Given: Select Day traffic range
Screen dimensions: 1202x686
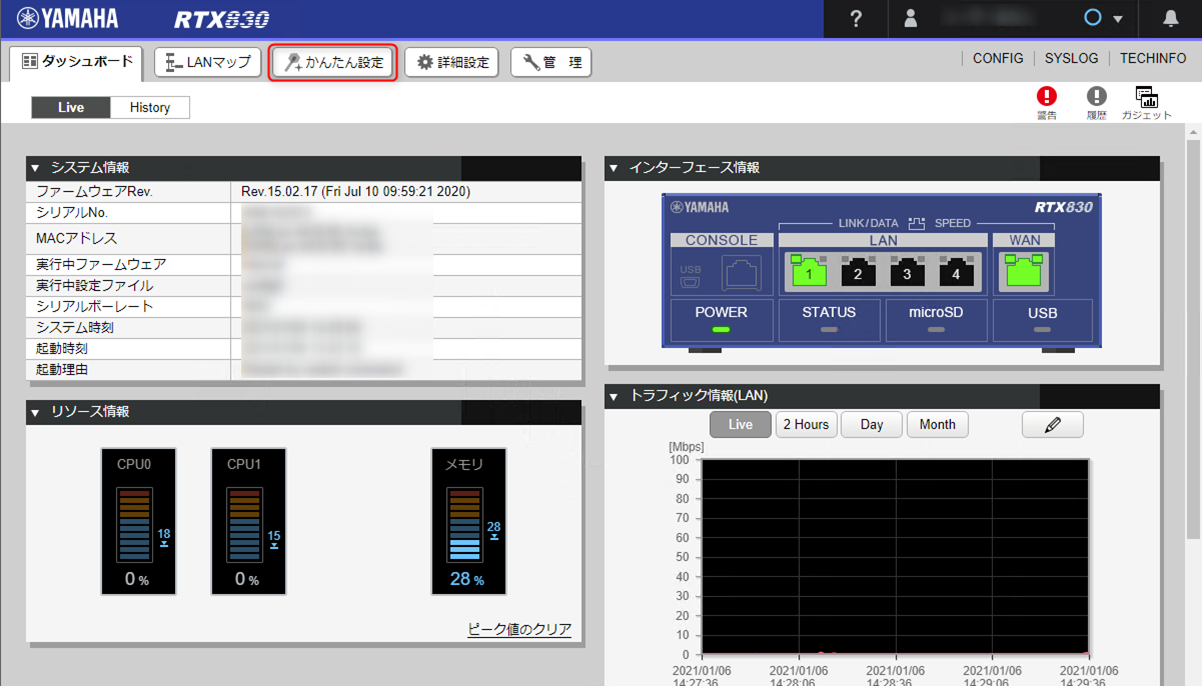Looking at the screenshot, I should 872,425.
